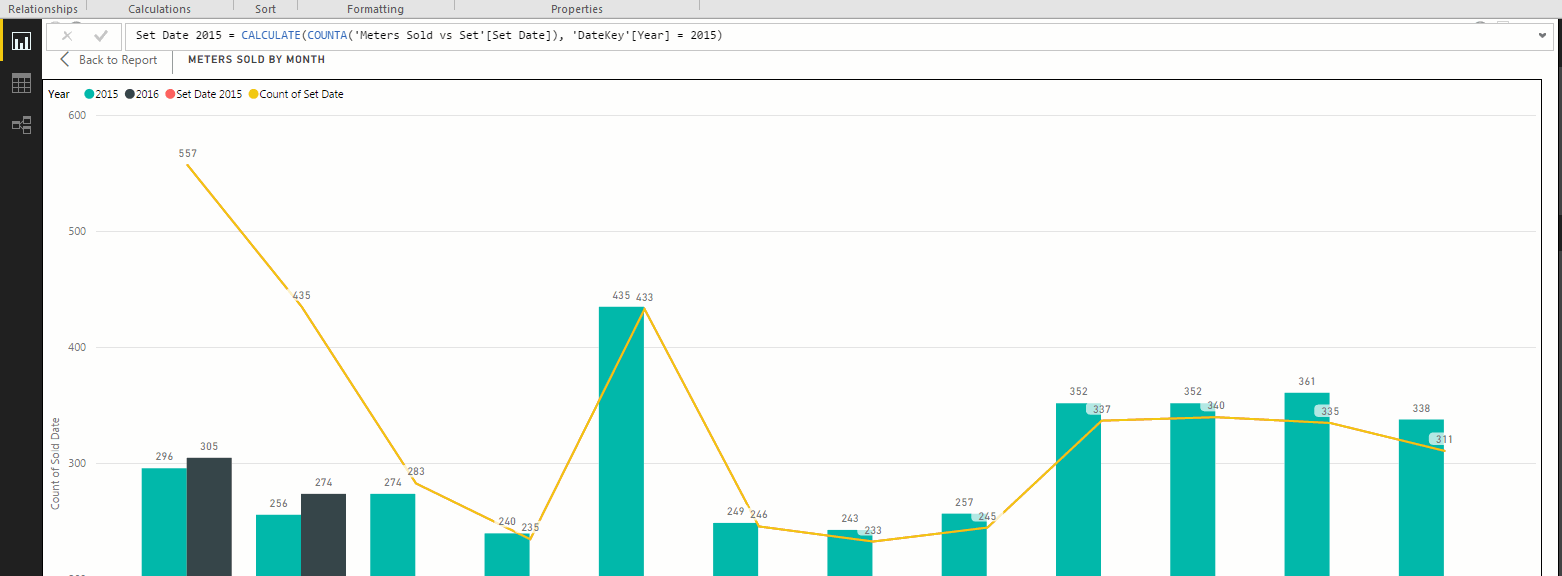Select the Sort ribbon group label
Image resolution: width=1562 pixels, height=576 pixels.
pos(265,9)
